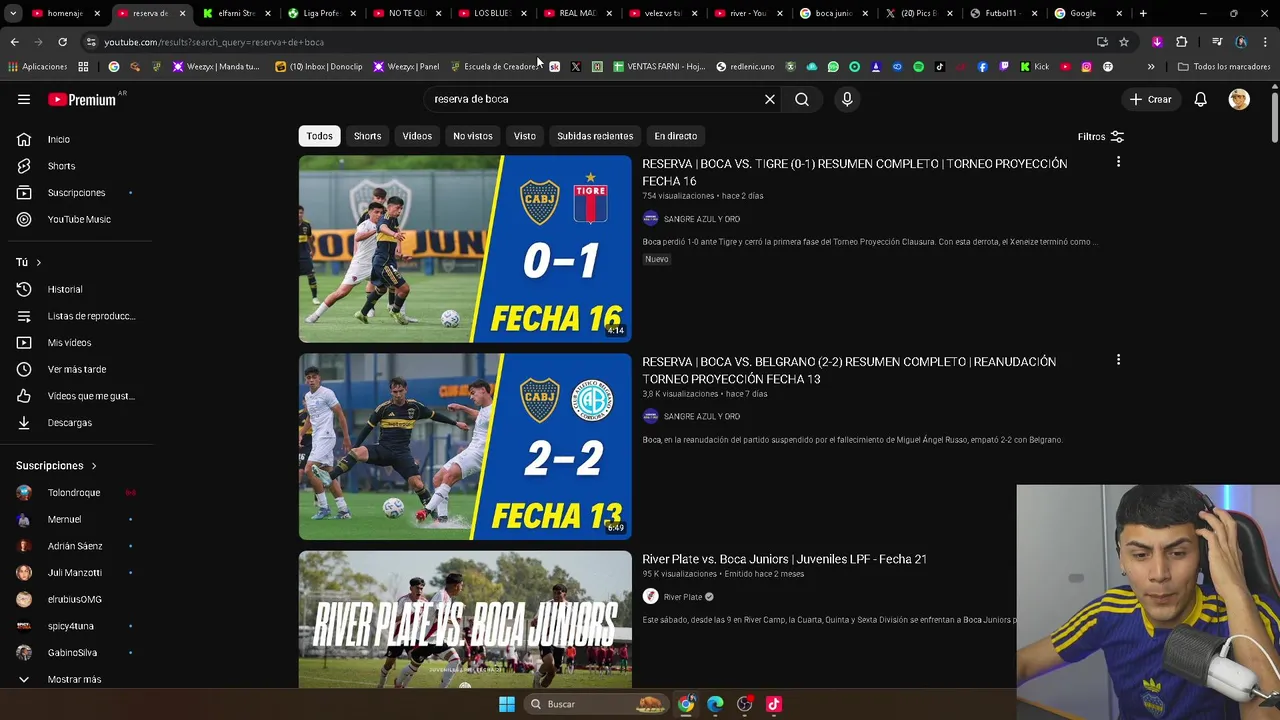
Task: Open the Boca vs. Belgrano 2-2 thumbnail
Action: pos(465,447)
